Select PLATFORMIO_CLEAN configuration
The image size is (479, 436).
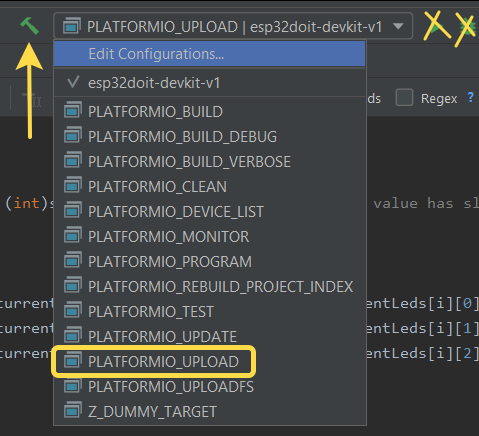(209, 186)
